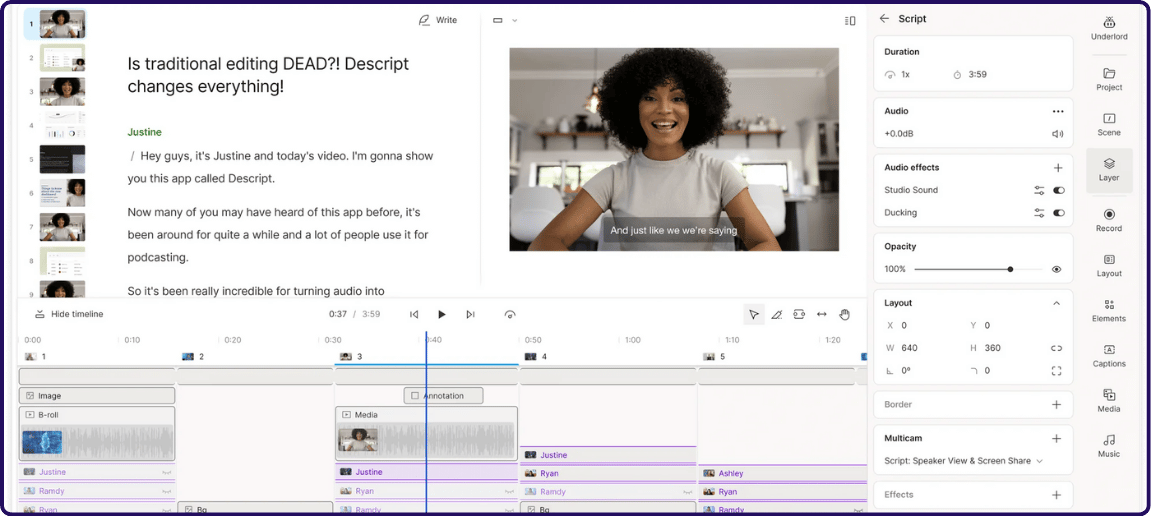Add an Effect with plus icon
Viewport: 1151px width, 517px height.
click(x=1056, y=495)
